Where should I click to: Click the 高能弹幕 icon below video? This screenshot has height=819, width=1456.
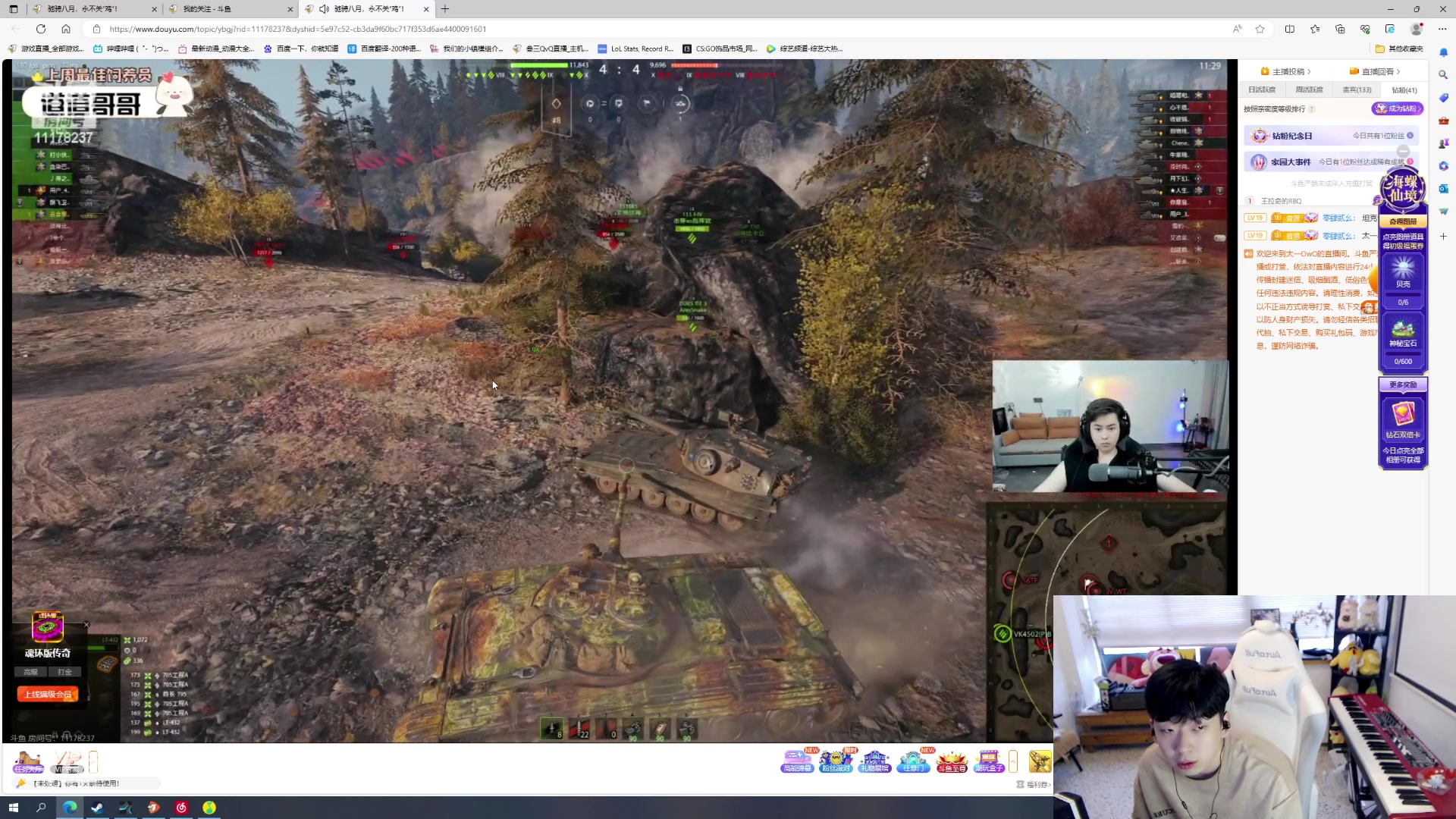pos(797,761)
